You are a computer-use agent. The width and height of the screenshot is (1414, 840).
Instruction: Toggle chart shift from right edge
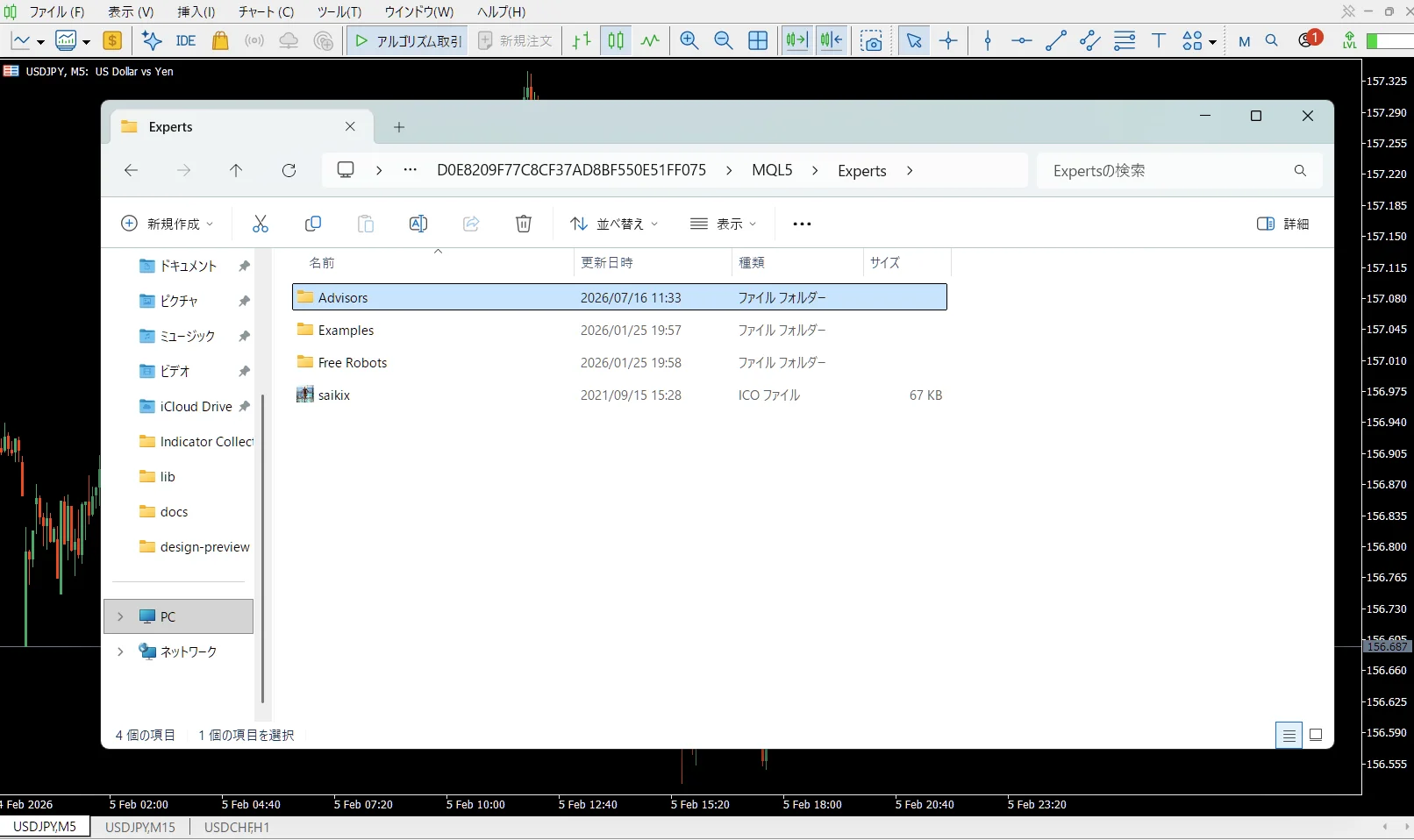(832, 40)
